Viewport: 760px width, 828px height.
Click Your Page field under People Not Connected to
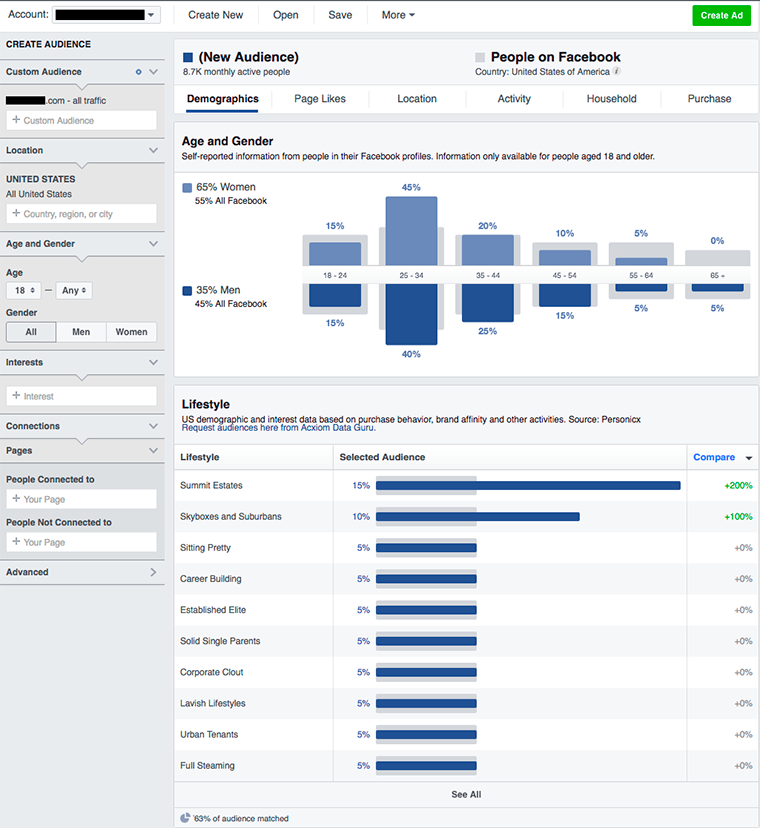[81, 542]
